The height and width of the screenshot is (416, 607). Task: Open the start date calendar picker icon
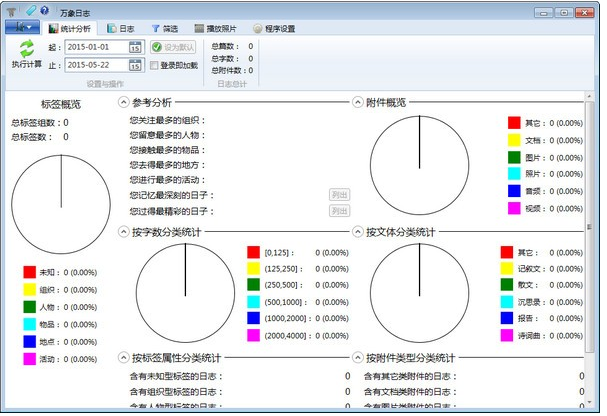coord(135,47)
